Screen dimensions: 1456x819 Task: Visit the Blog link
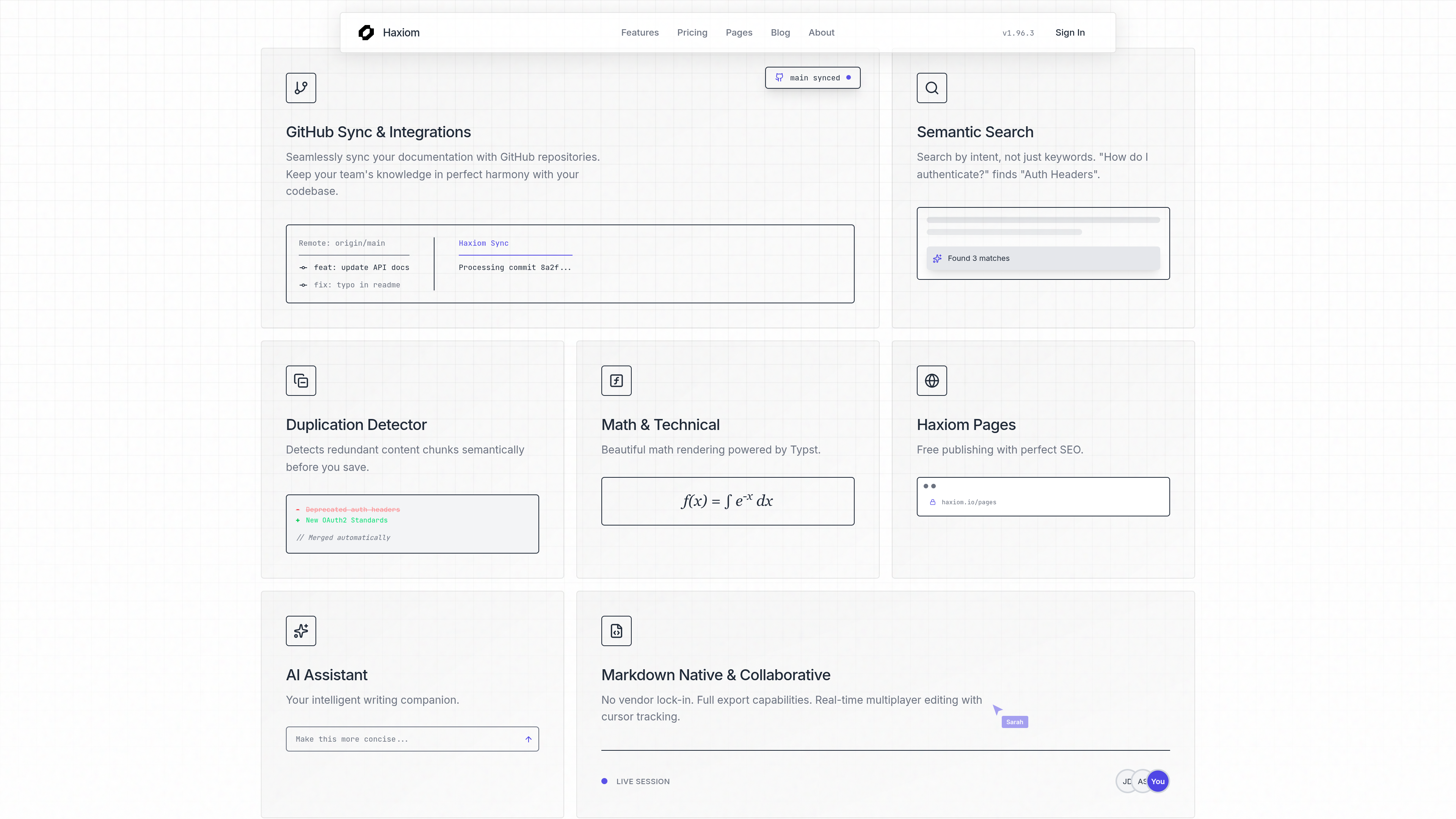click(780, 33)
